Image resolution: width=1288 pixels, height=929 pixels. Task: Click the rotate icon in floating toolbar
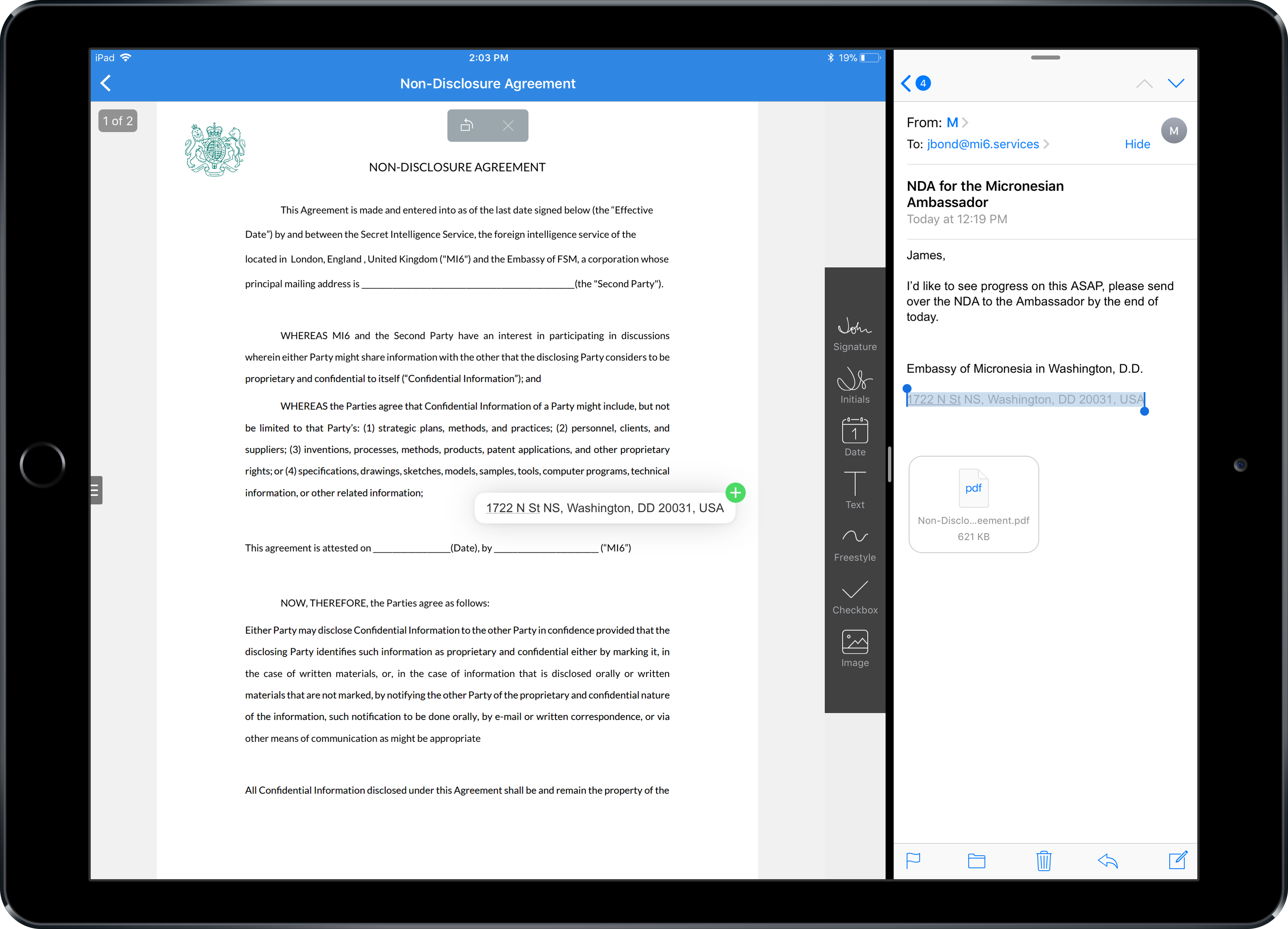pos(467,125)
